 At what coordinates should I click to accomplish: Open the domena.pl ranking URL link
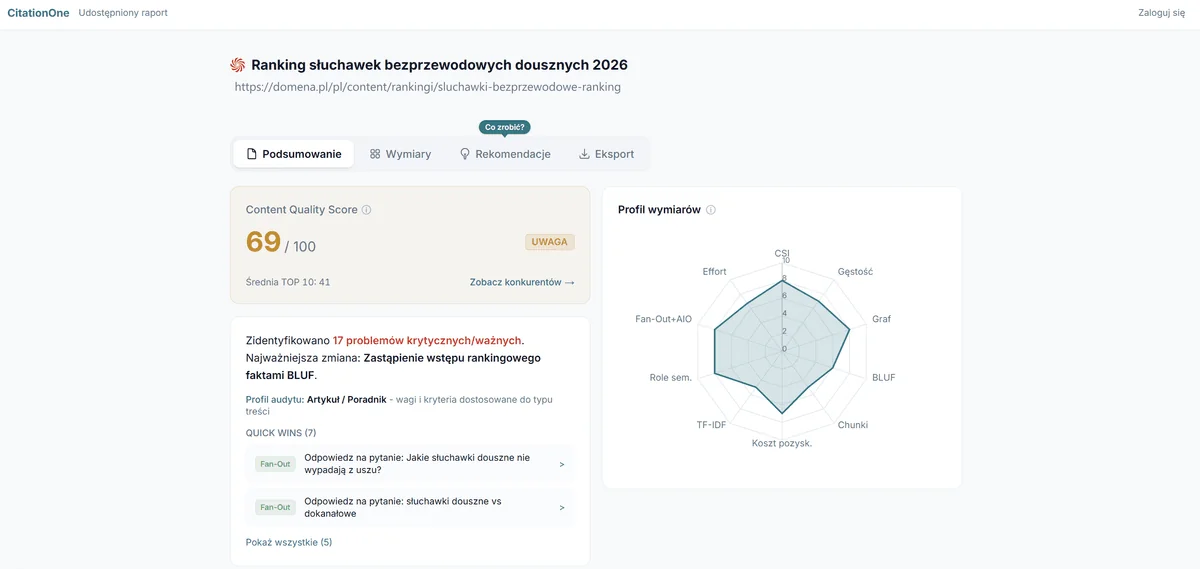(428, 87)
